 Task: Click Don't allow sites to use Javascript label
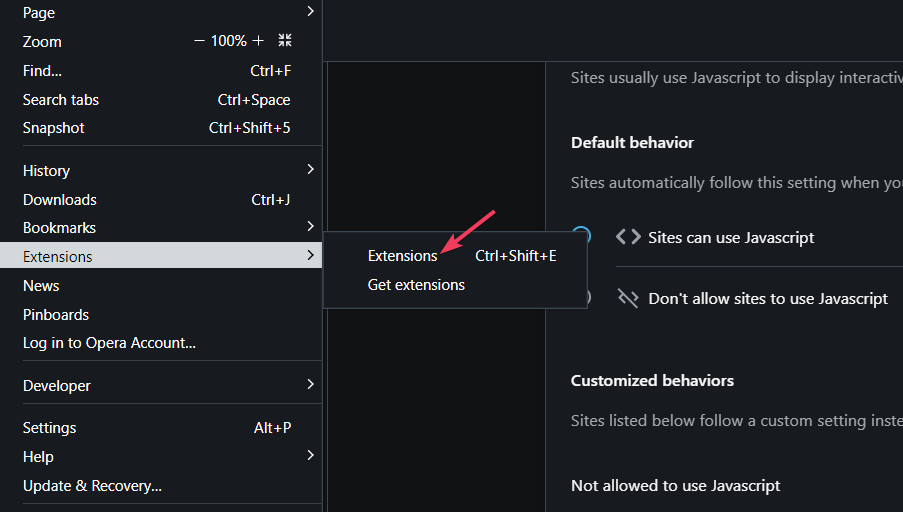768,298
